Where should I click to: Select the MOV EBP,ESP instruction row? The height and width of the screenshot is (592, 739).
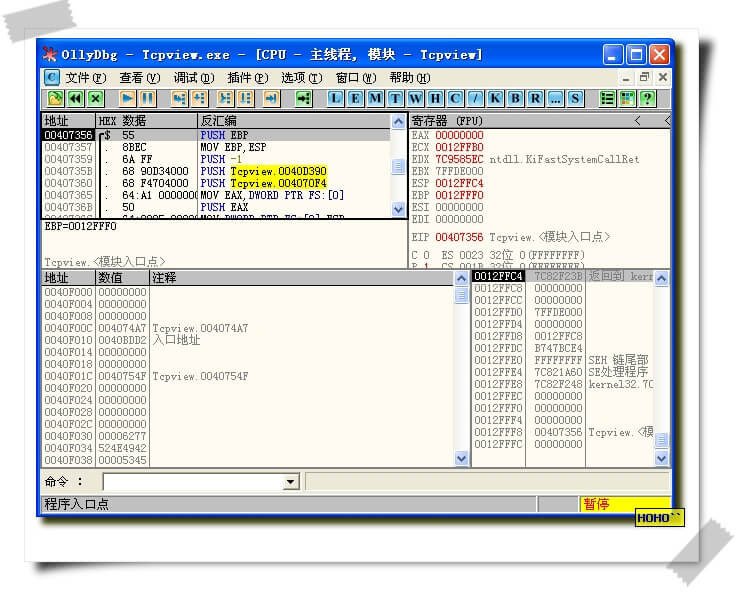[x=216, y=147]
